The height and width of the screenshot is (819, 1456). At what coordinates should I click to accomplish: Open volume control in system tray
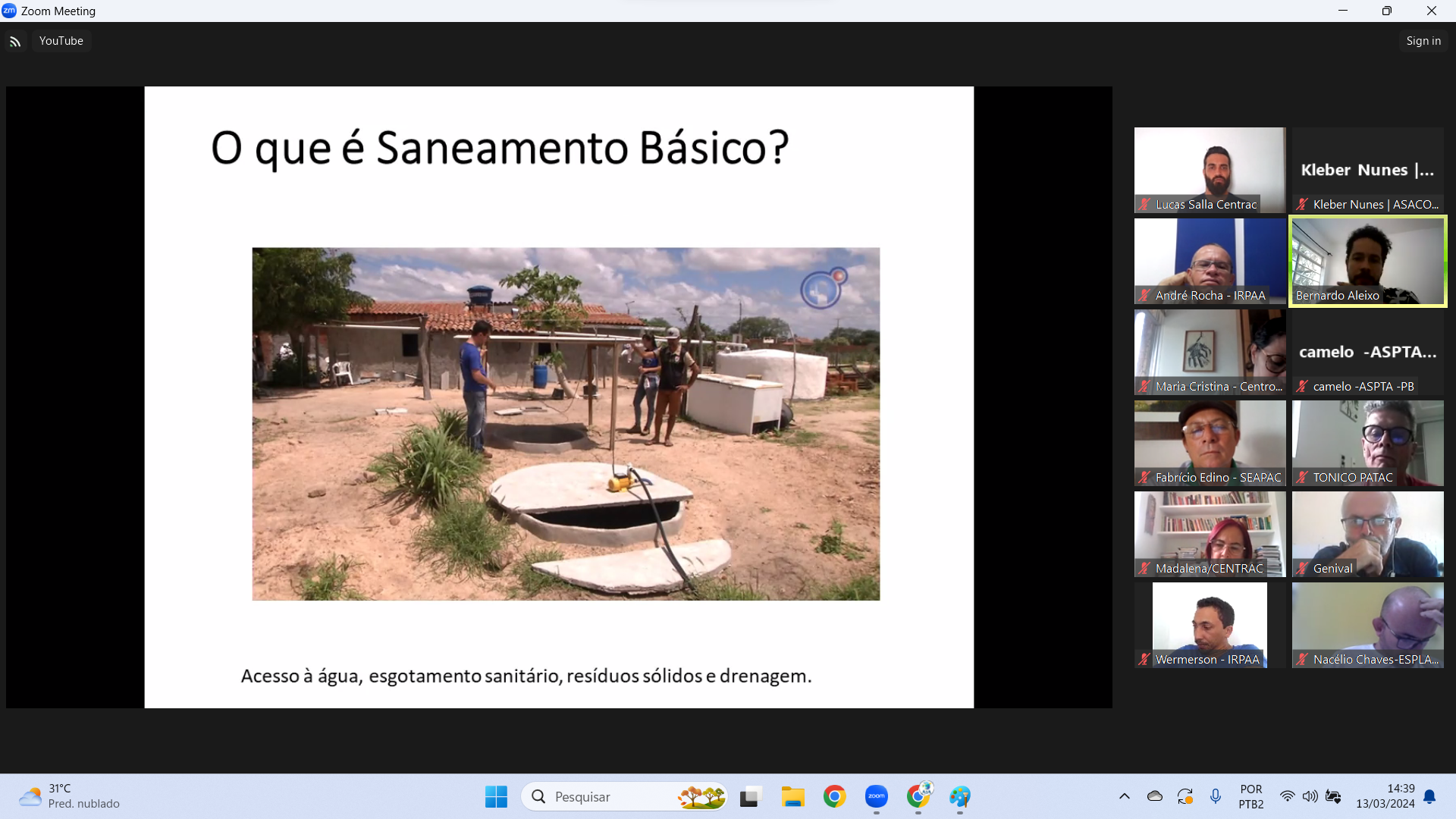[x=1310, y=796]
